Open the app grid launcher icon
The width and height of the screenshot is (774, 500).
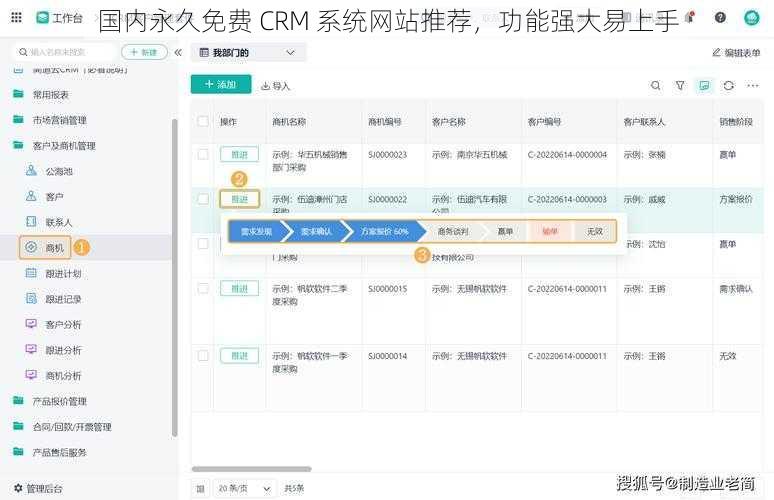pyautogui.click(x=16, y=18)
